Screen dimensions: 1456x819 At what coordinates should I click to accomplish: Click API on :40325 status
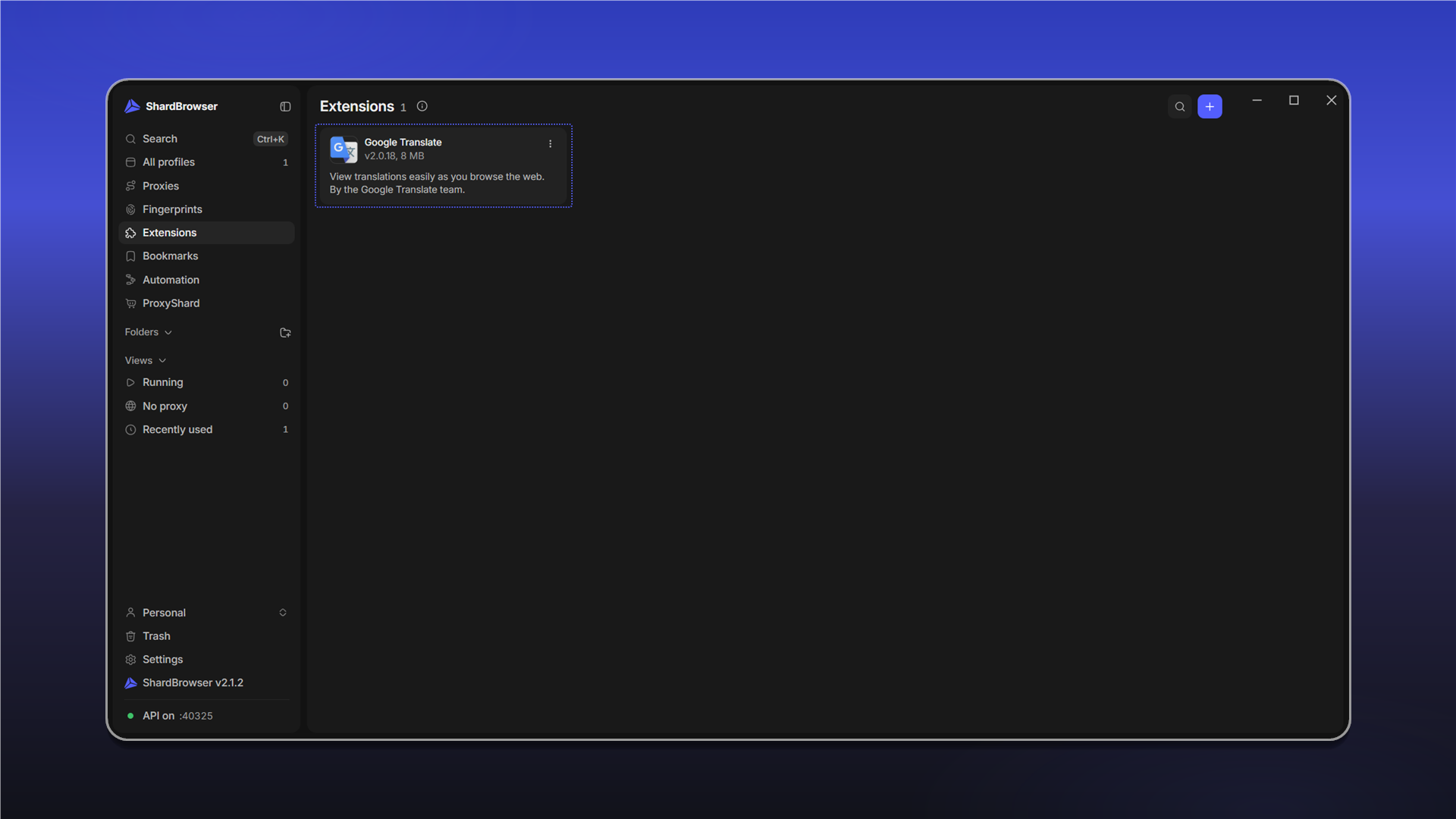(170, 716)
